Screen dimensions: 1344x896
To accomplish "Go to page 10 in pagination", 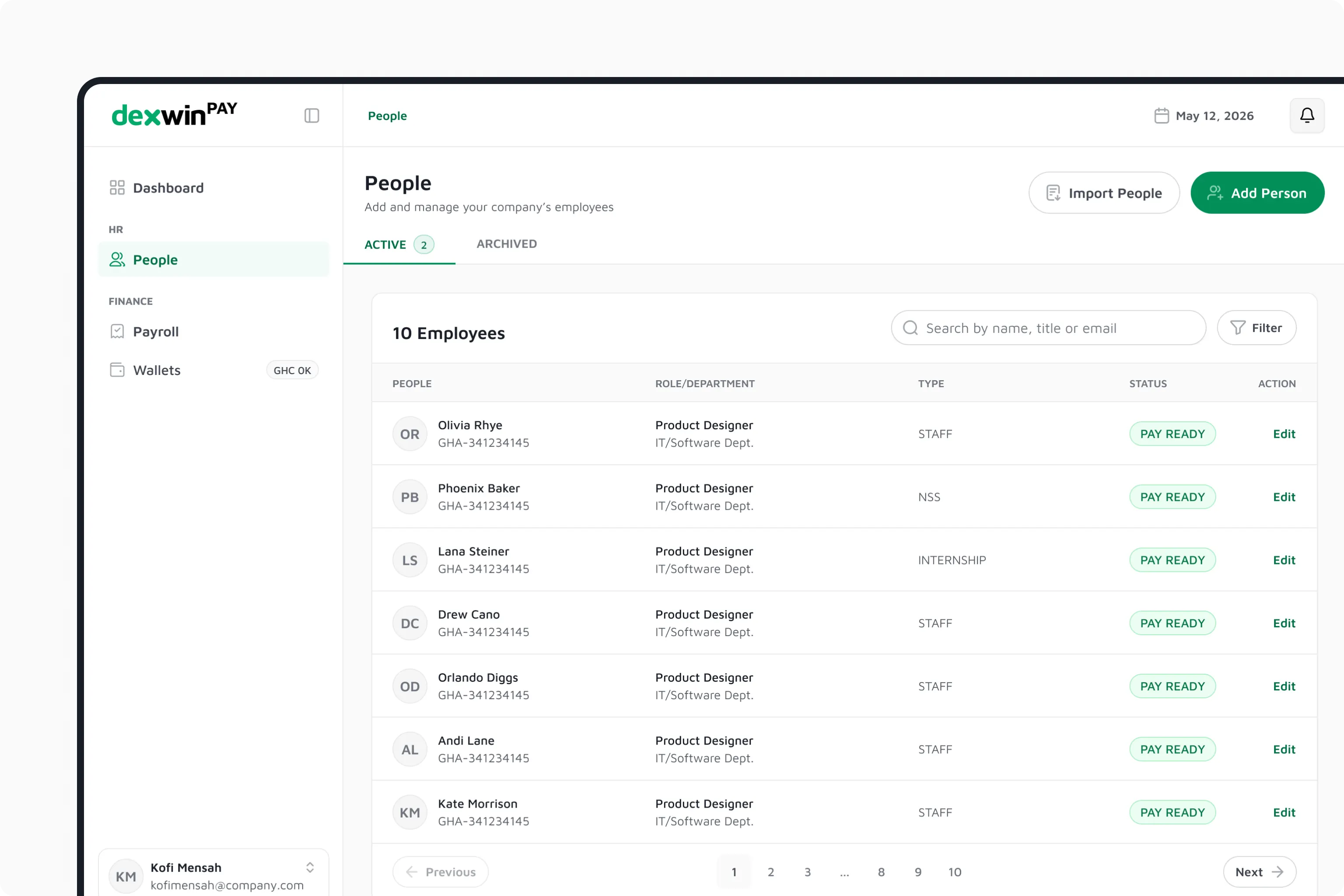I will [955, 872].
